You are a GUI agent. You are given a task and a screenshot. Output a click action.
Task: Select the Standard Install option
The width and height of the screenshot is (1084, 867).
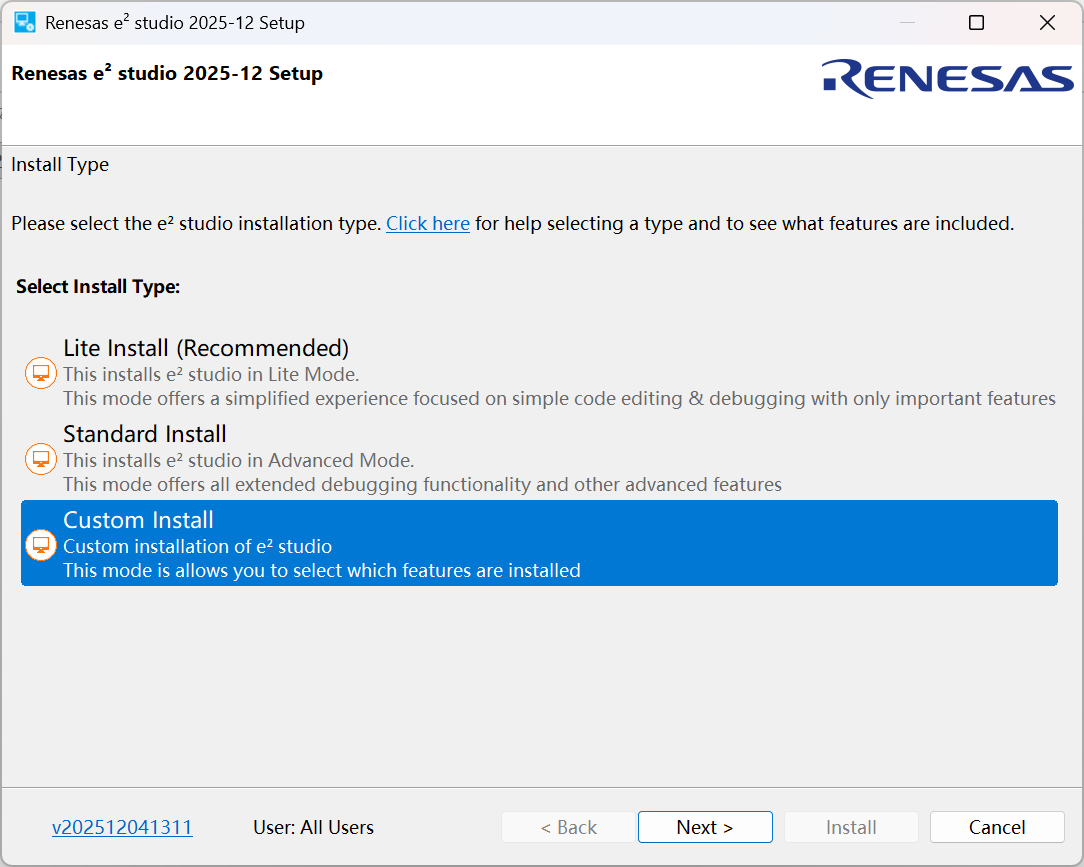(x=539, y=458)
